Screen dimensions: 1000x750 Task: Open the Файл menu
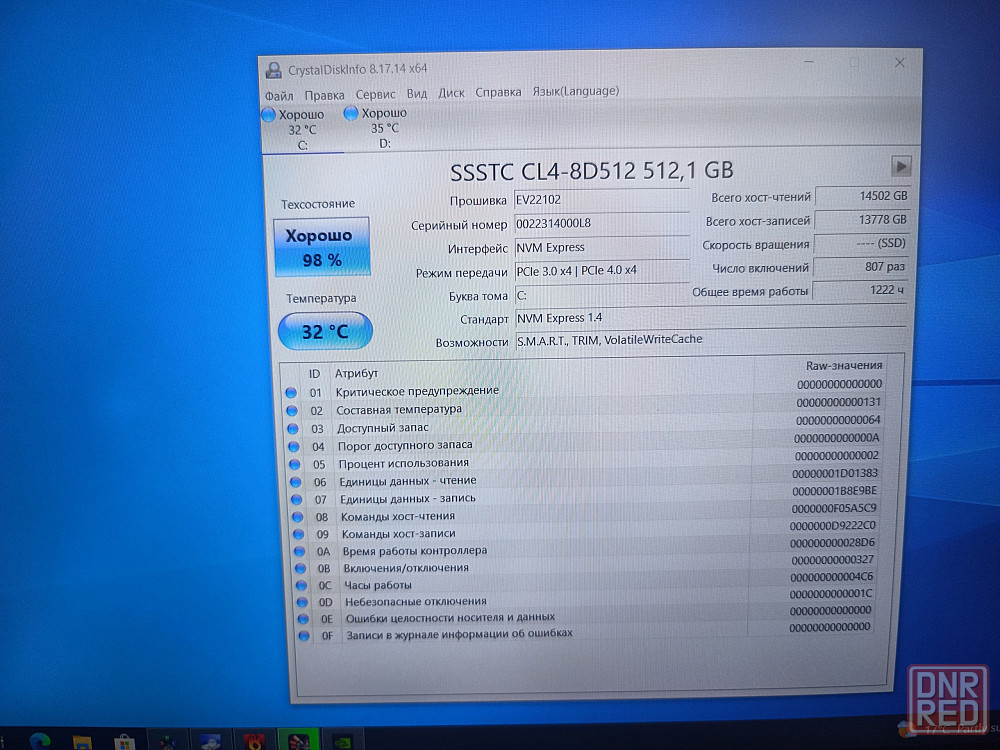[x=279, y=96]
